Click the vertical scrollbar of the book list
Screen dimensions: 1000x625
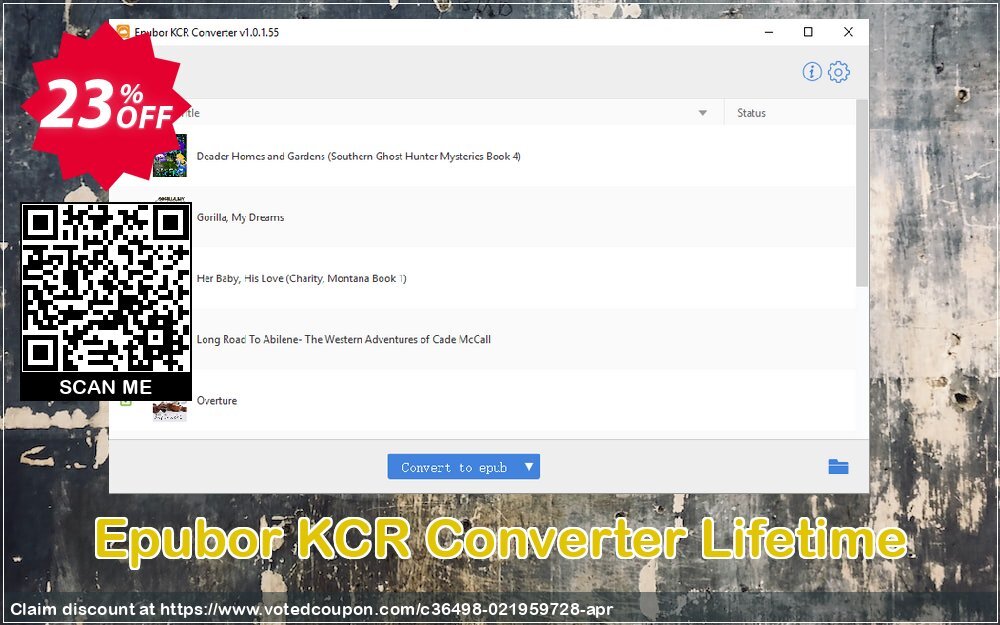coord(862,194)
